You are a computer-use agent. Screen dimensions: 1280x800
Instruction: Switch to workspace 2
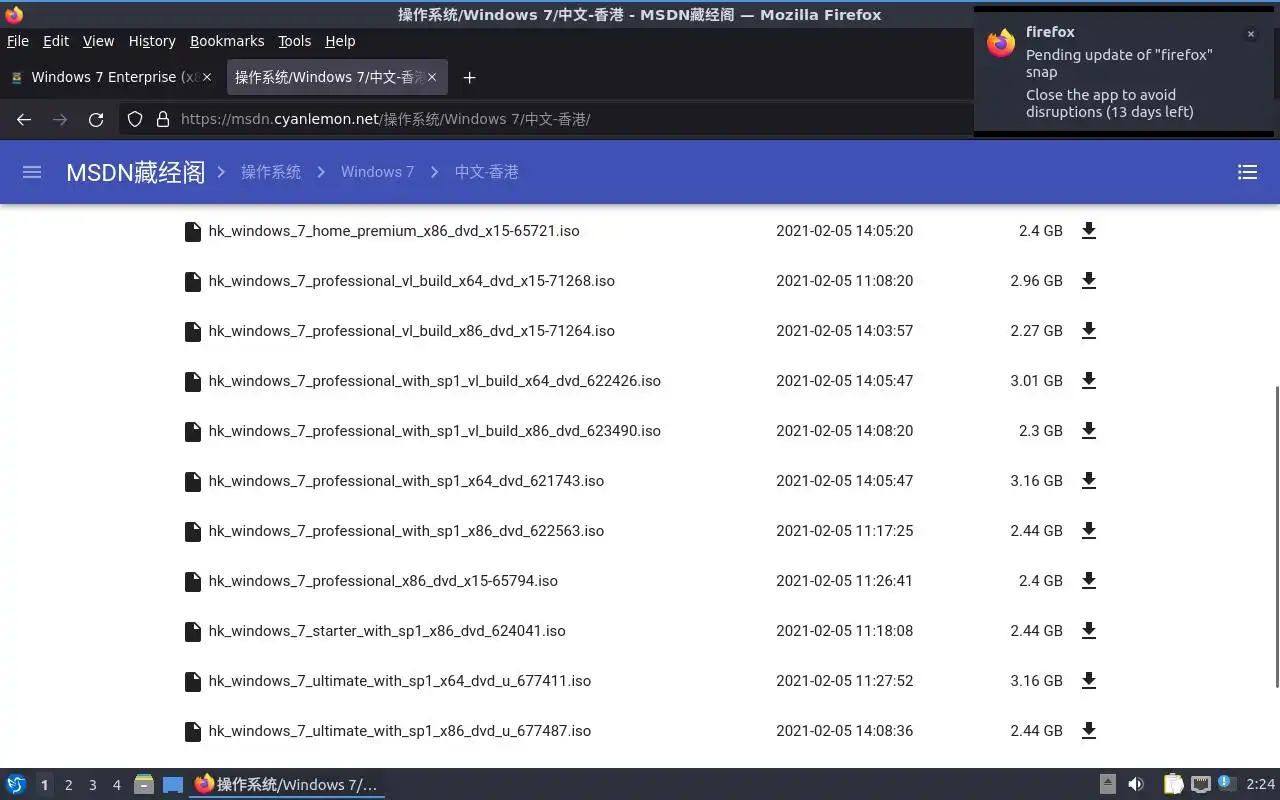68,785
